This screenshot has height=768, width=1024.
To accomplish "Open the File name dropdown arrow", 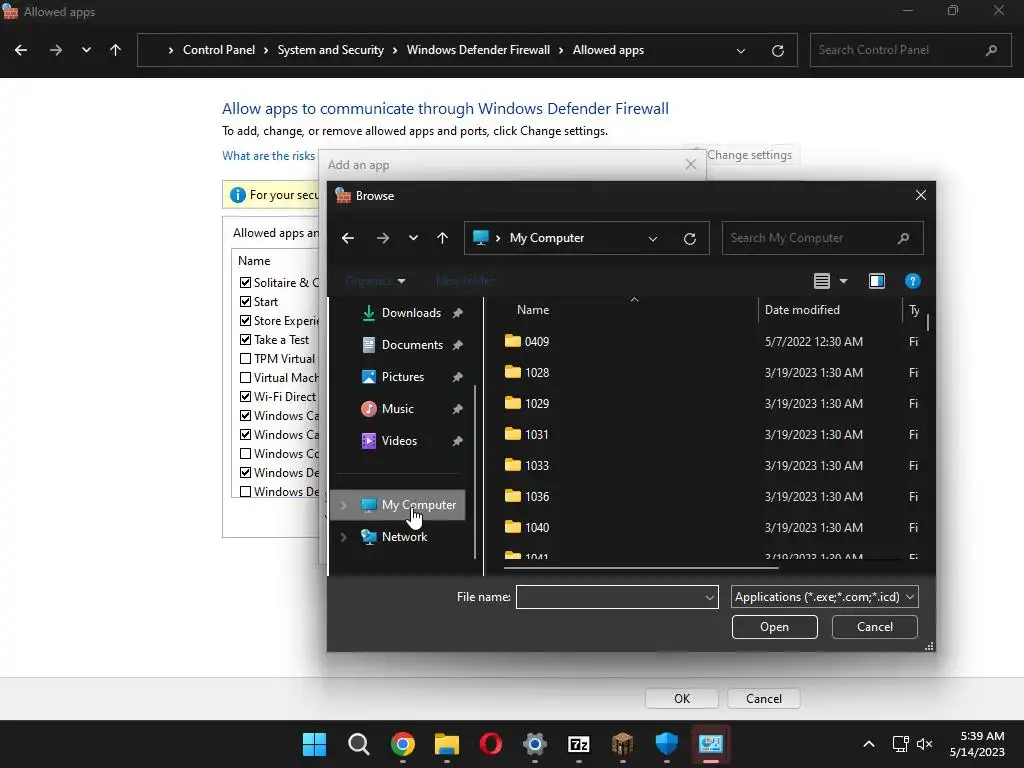I will (709, 597).
